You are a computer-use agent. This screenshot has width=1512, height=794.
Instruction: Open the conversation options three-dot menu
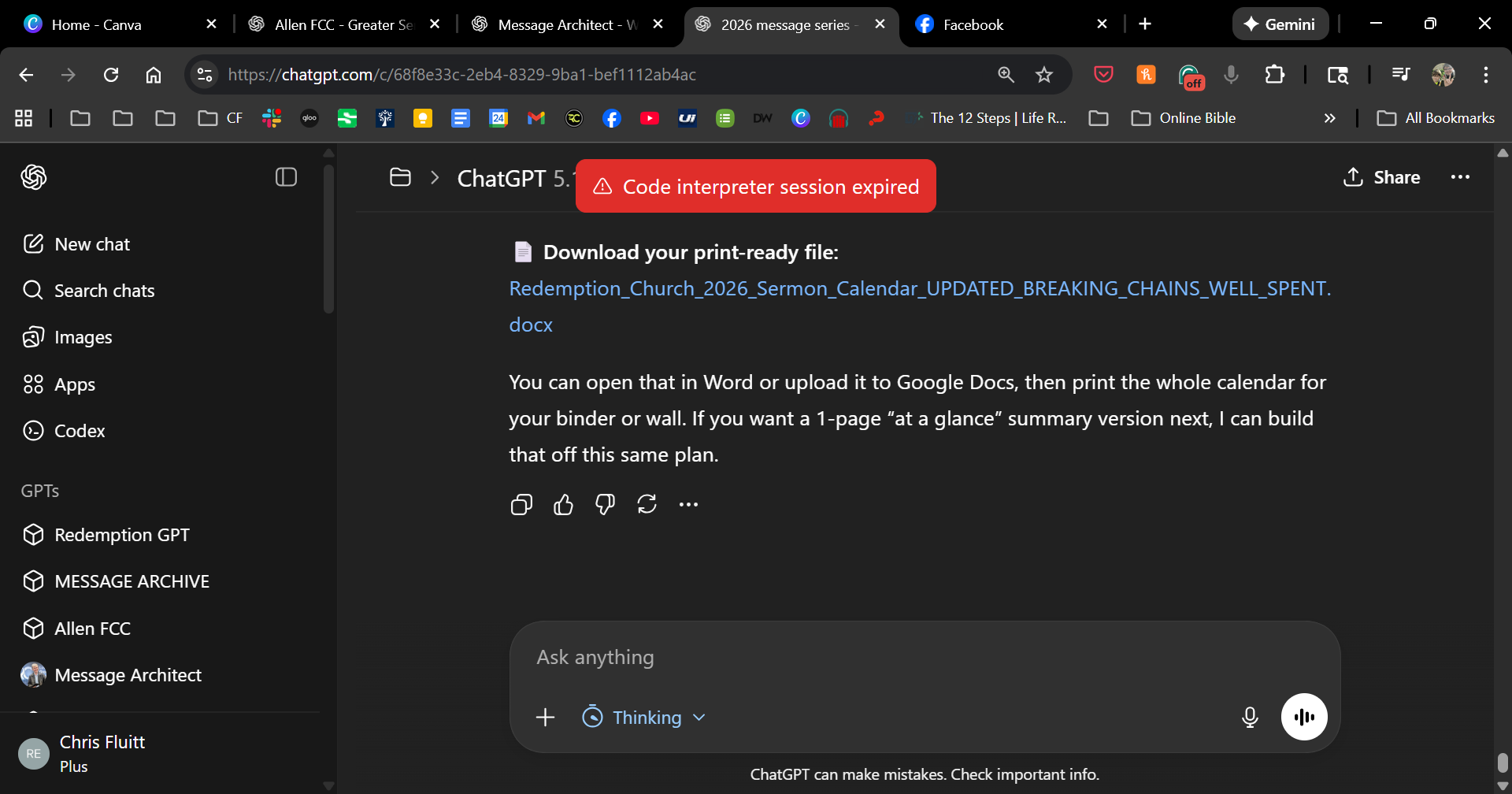coord(1459,177)
